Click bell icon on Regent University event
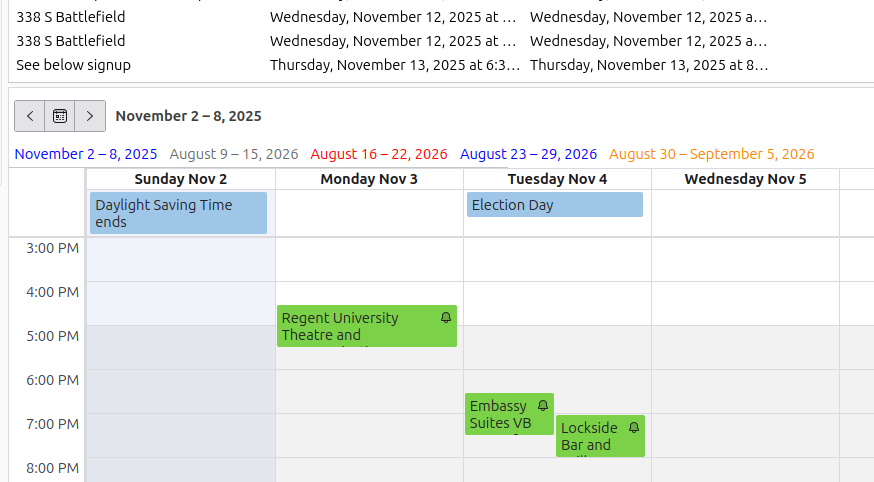This screenshot has width=874, height=482. 446,318
